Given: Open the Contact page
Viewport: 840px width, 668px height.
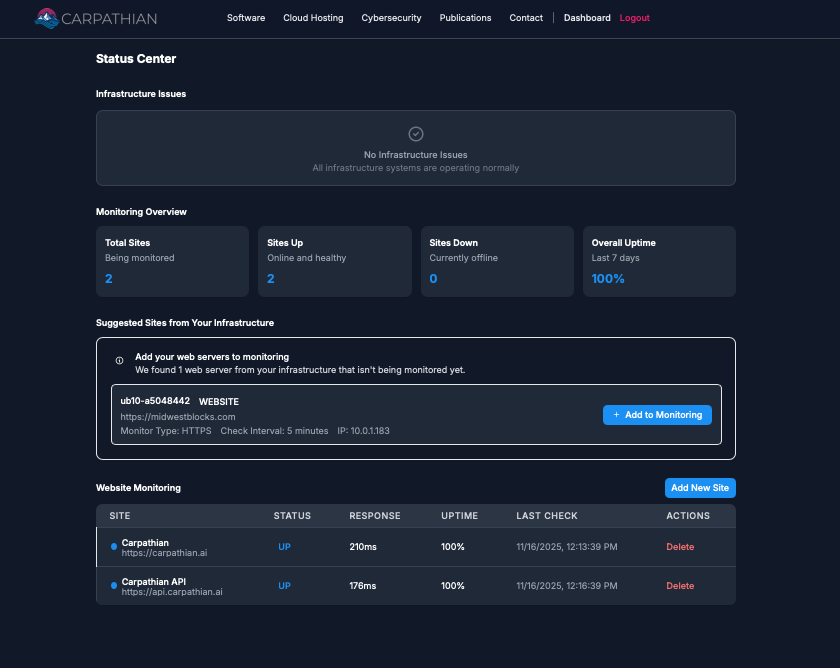Looking at the screenshot, I should (x=526, y=17).
